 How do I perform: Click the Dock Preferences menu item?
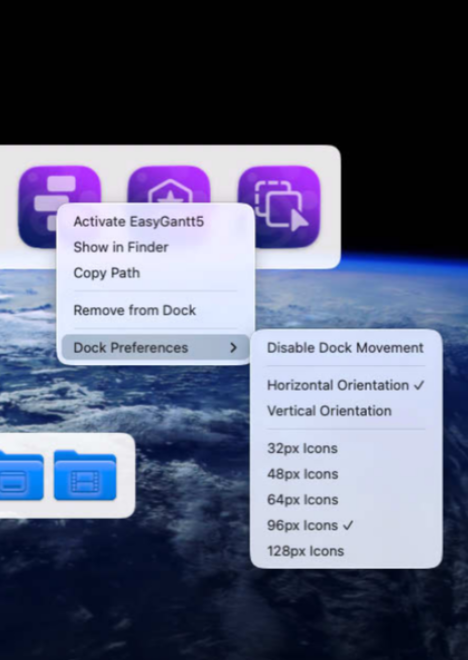(x=156, y=348)
